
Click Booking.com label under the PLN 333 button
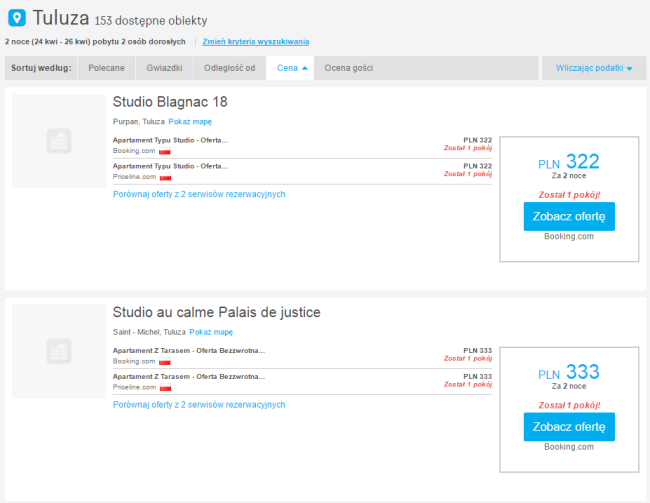(569, 447)
